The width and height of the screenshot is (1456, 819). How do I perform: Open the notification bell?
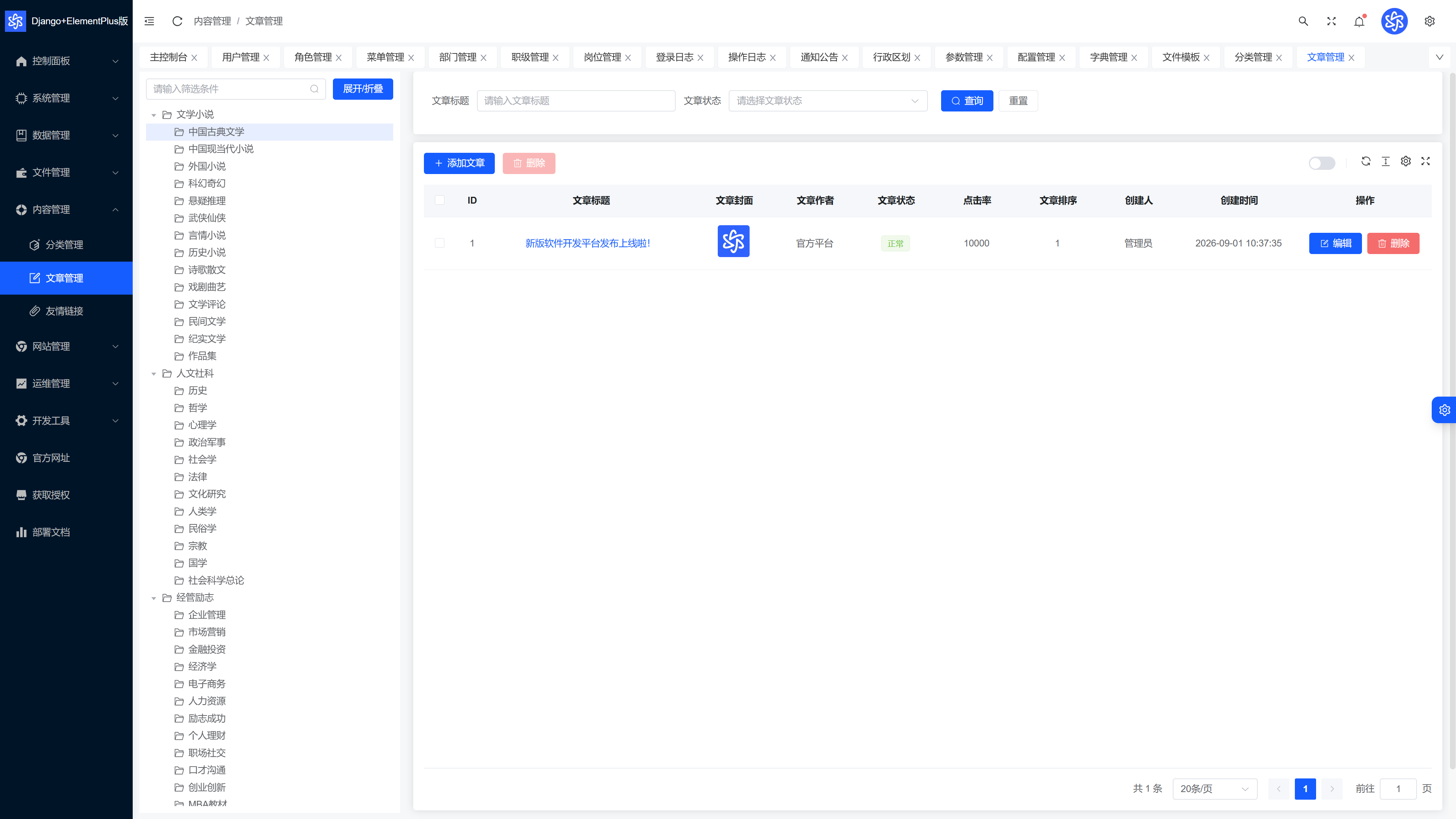point(1359,22)
